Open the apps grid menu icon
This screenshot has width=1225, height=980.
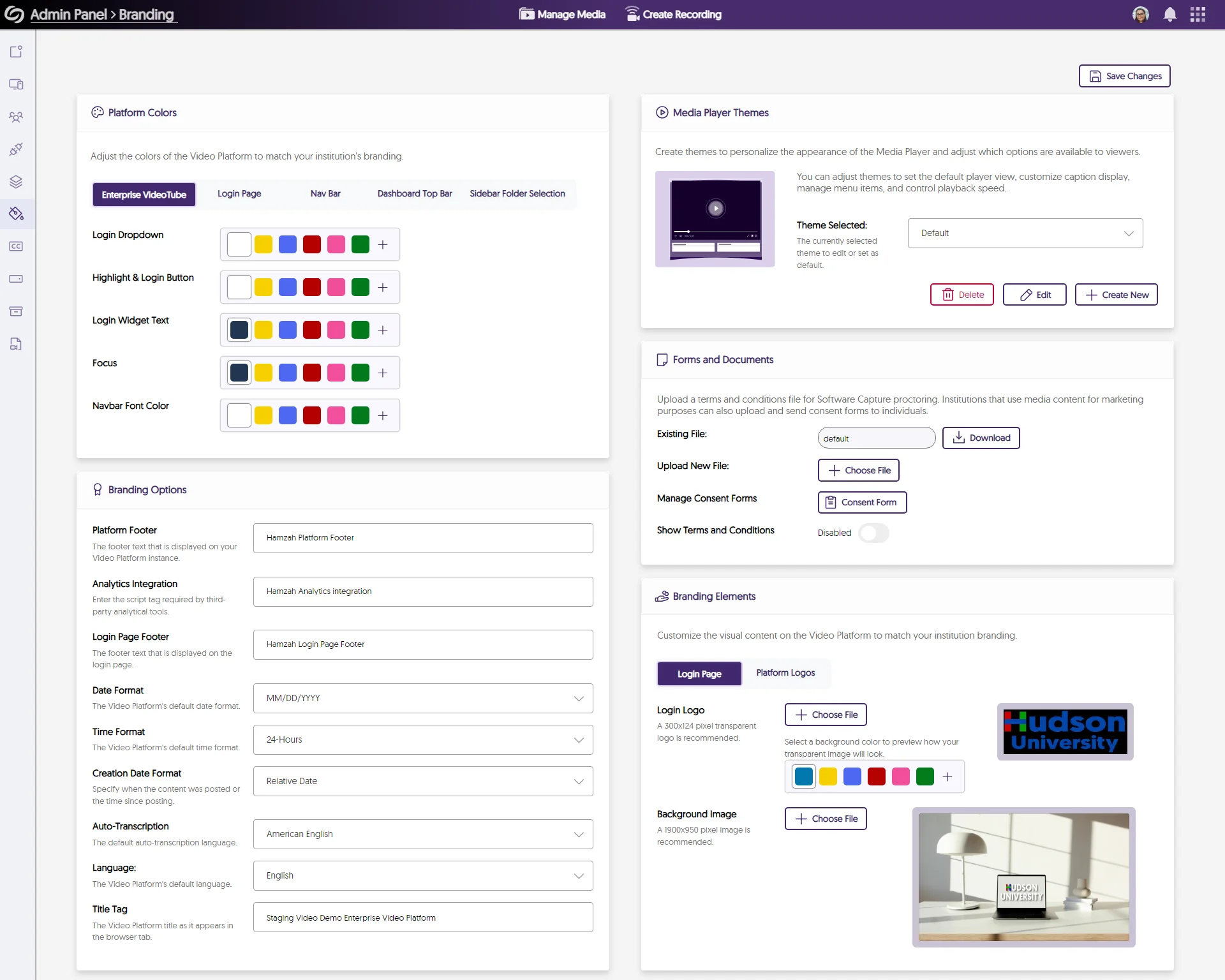pos(1198,15)
